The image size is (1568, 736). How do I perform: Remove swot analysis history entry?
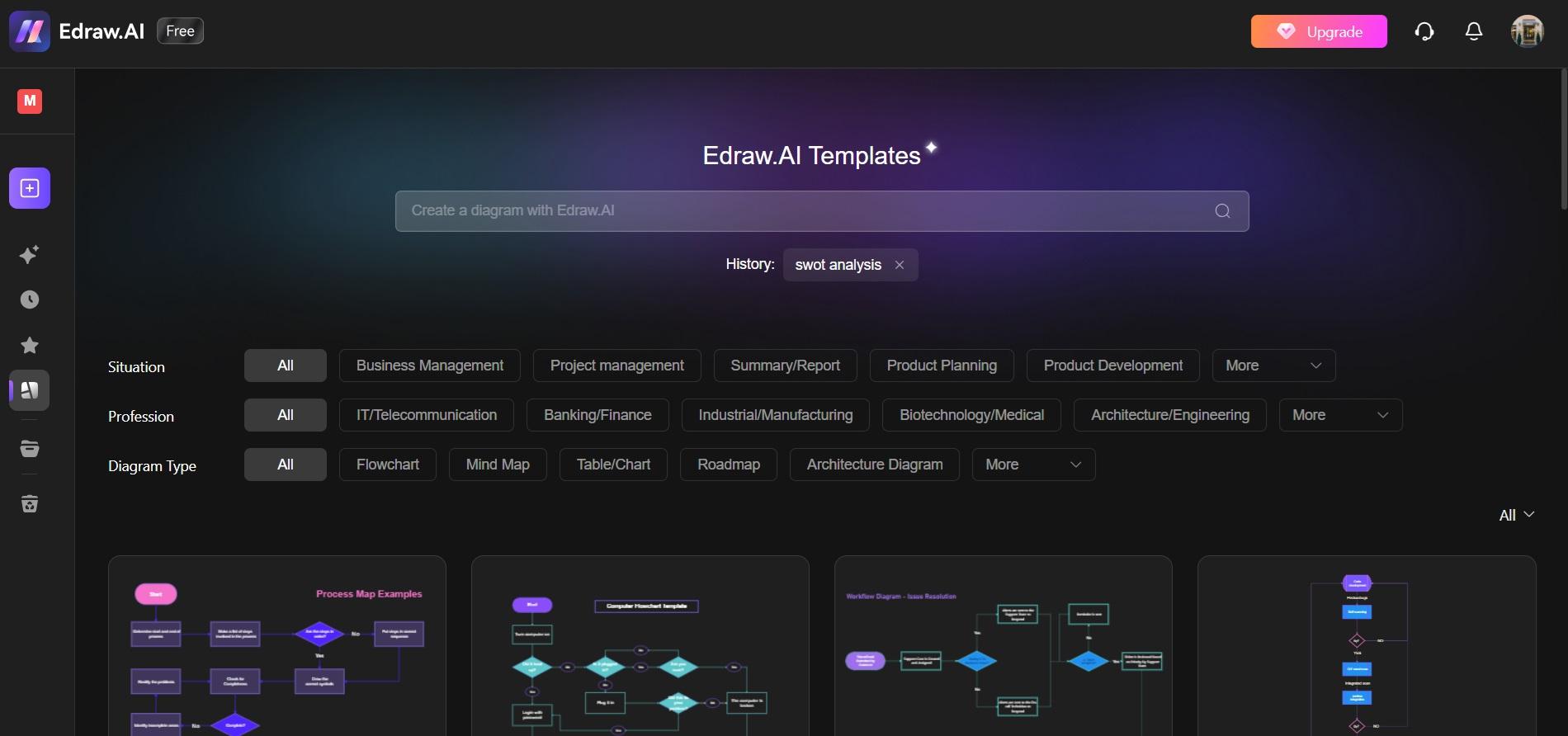point(900,265)
